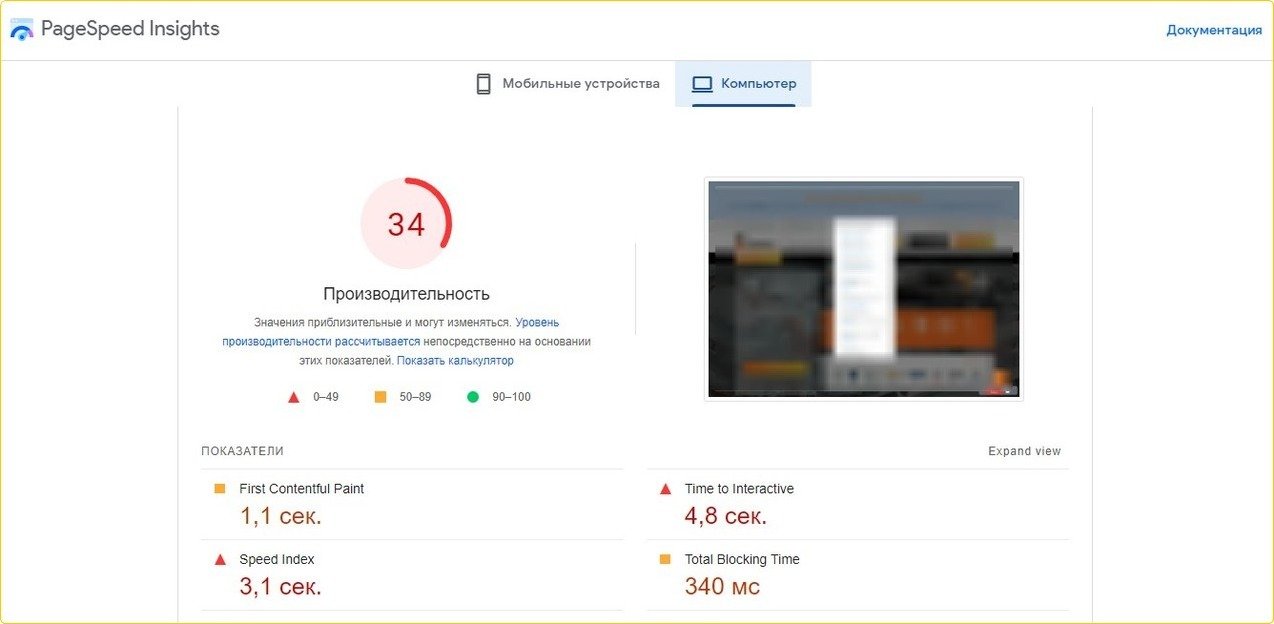Viewport: 1274px width, 624px height.
Task: Open the page screenshot thumbnail
Action: coord(864,289)
